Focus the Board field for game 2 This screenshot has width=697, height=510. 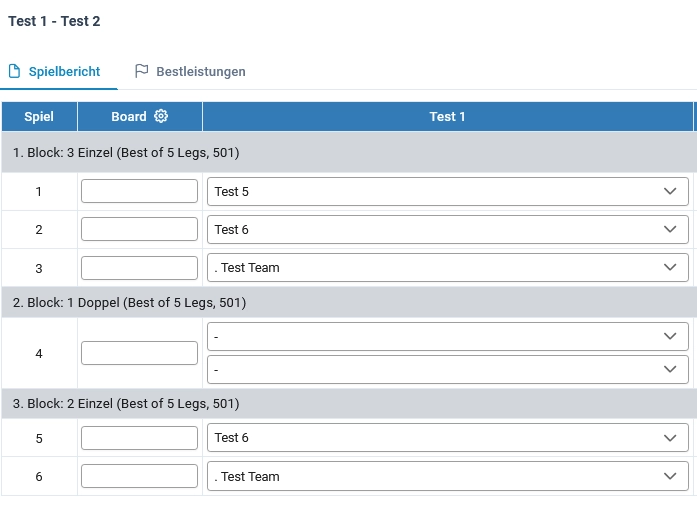pyautogui.click(x=140, y=229)
